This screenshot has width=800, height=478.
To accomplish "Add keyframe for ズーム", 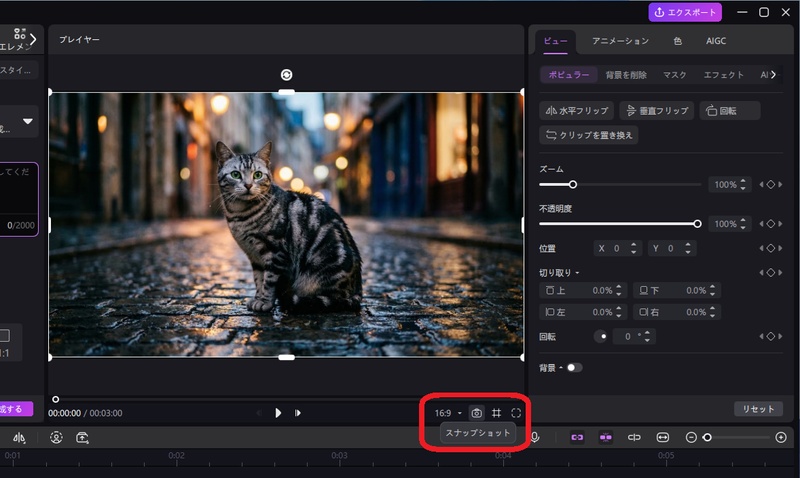I will [x=770, y=184].
